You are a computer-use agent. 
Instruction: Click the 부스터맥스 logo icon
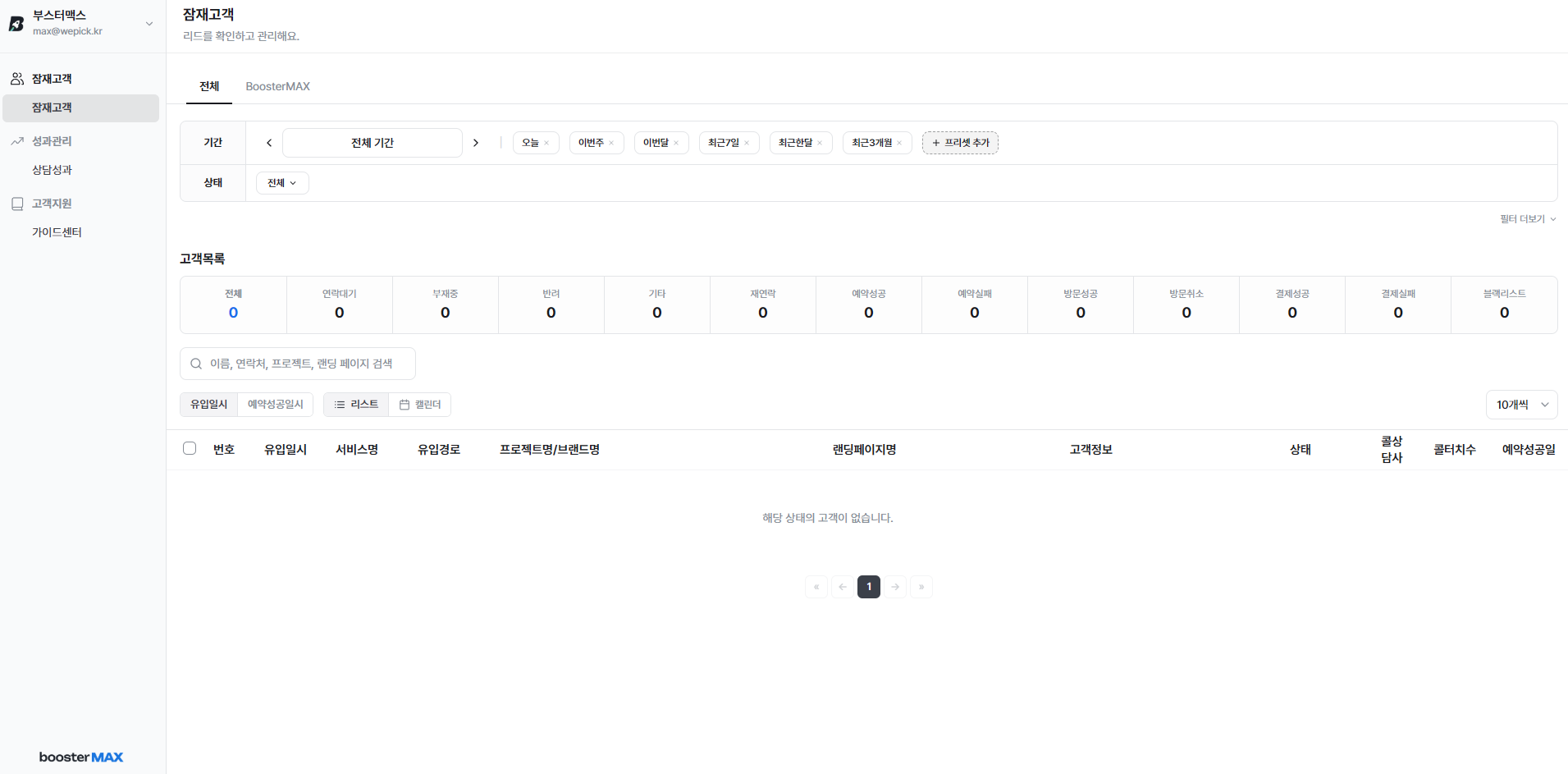pos(16,24)
